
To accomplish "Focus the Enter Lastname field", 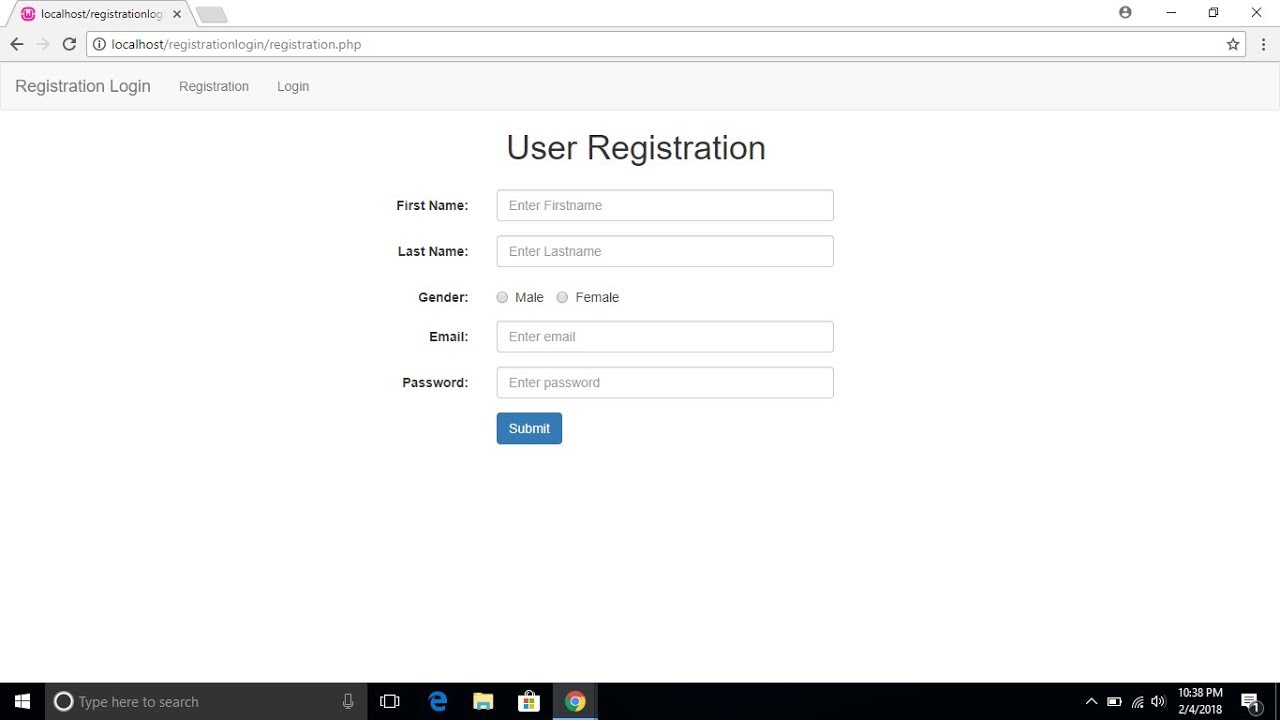I will [665, 251].
